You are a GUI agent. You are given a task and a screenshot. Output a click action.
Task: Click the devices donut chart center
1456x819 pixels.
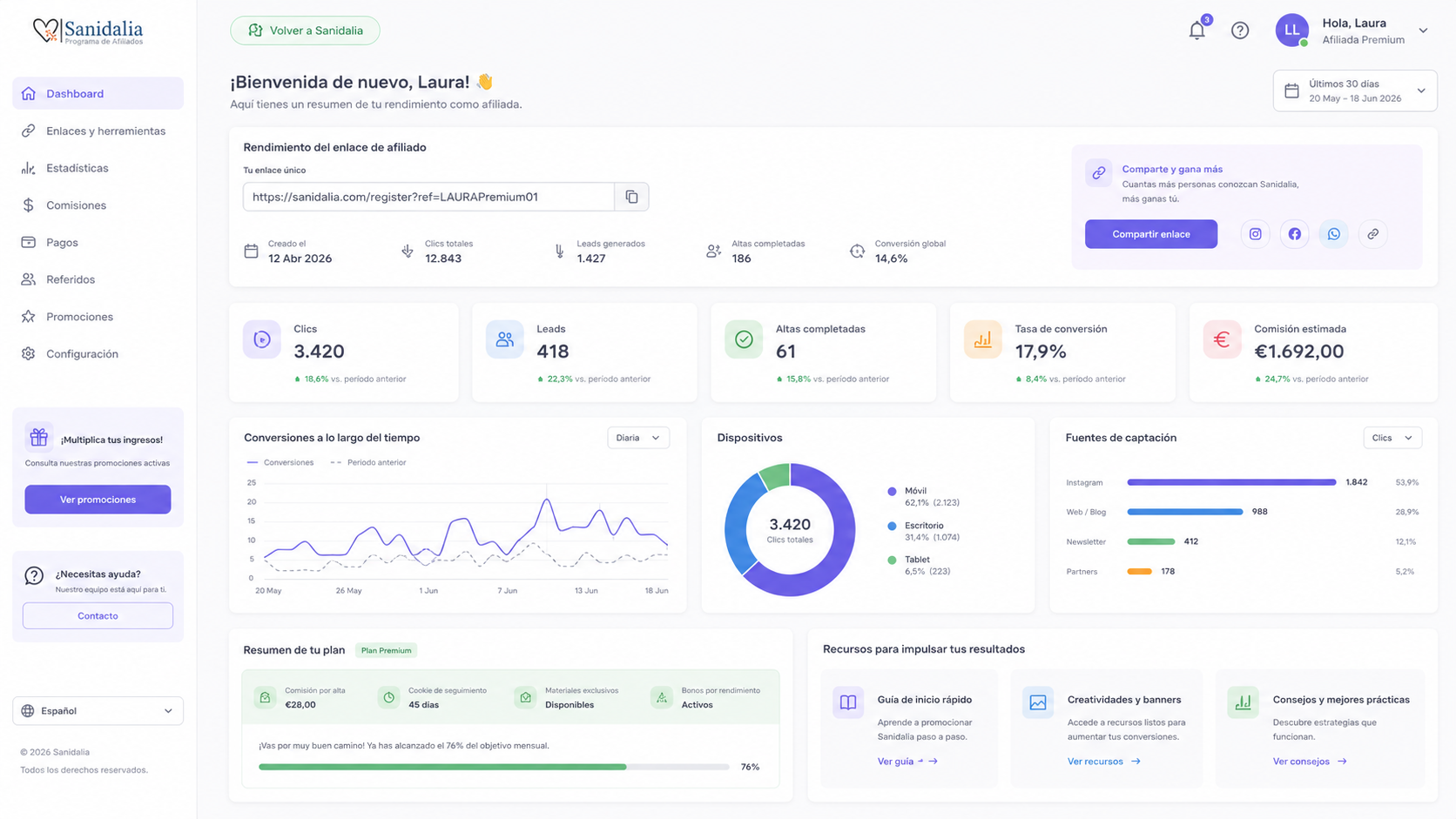point(790,529)
